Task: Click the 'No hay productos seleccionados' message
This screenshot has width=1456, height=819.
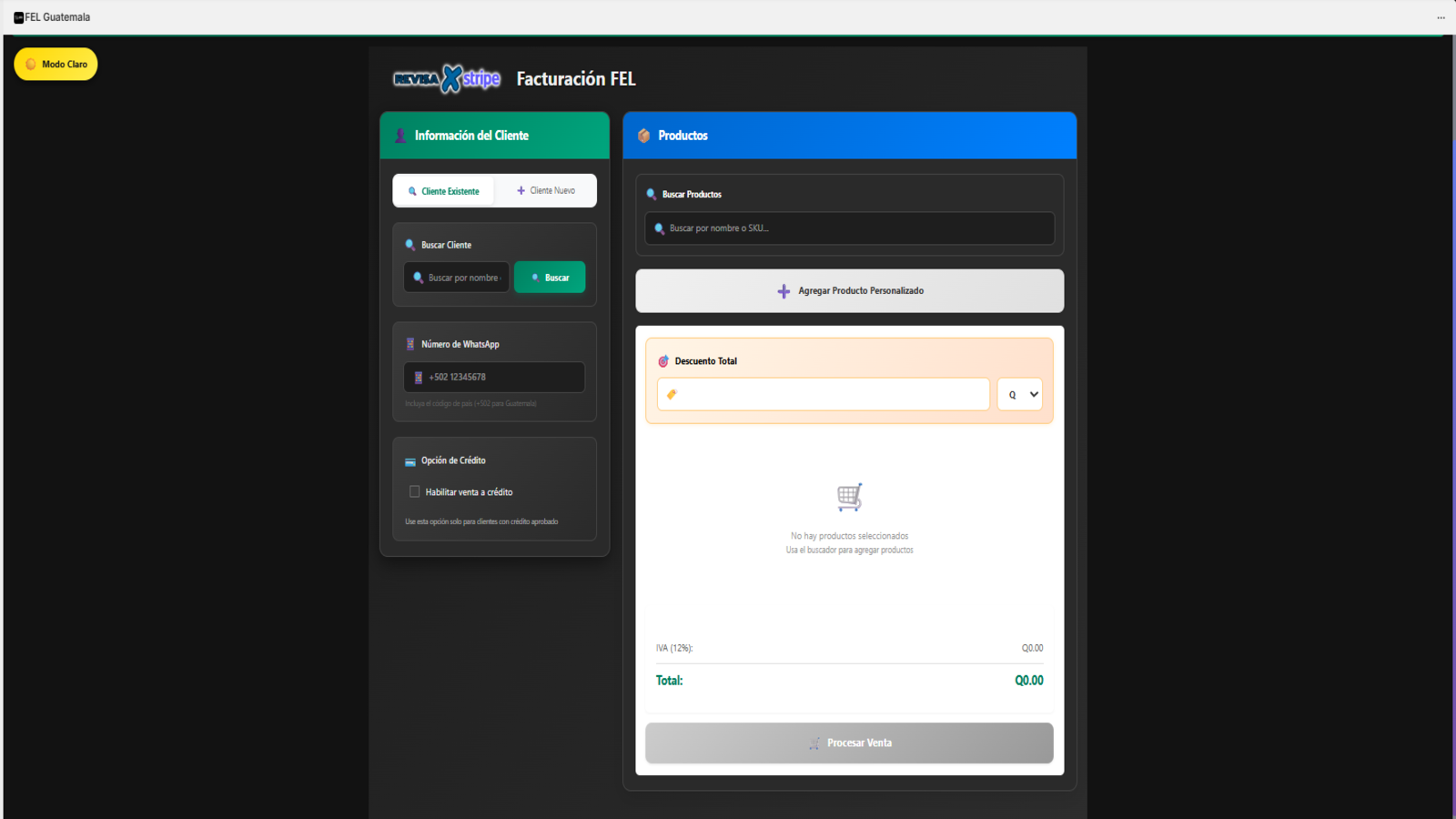Action: 849,536
